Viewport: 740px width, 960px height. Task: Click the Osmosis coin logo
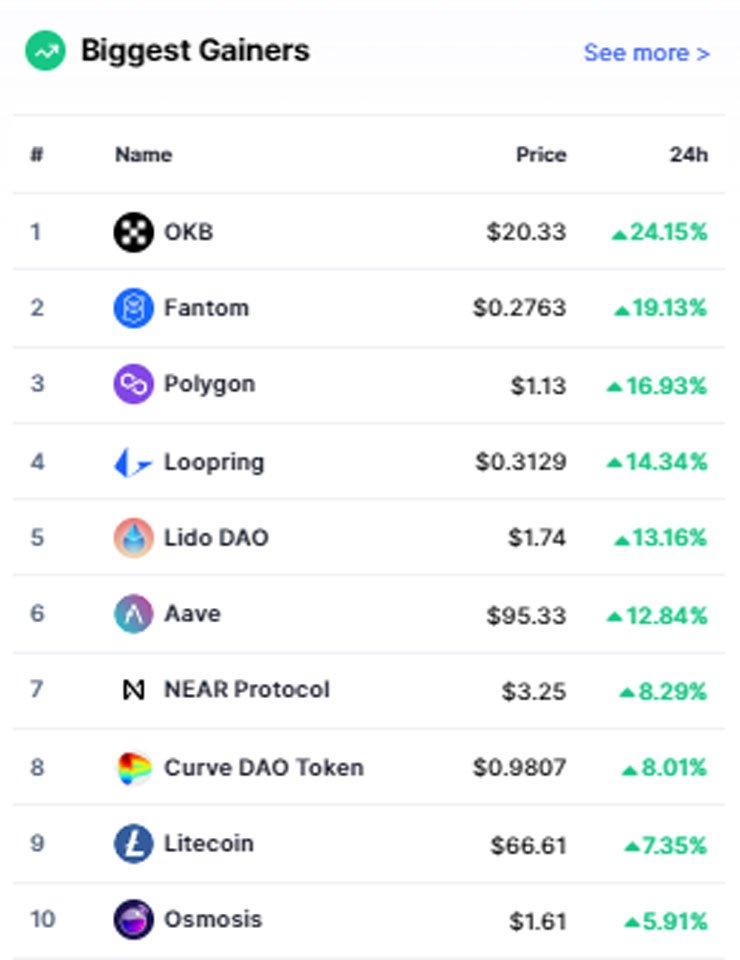[x=133, y=920]
